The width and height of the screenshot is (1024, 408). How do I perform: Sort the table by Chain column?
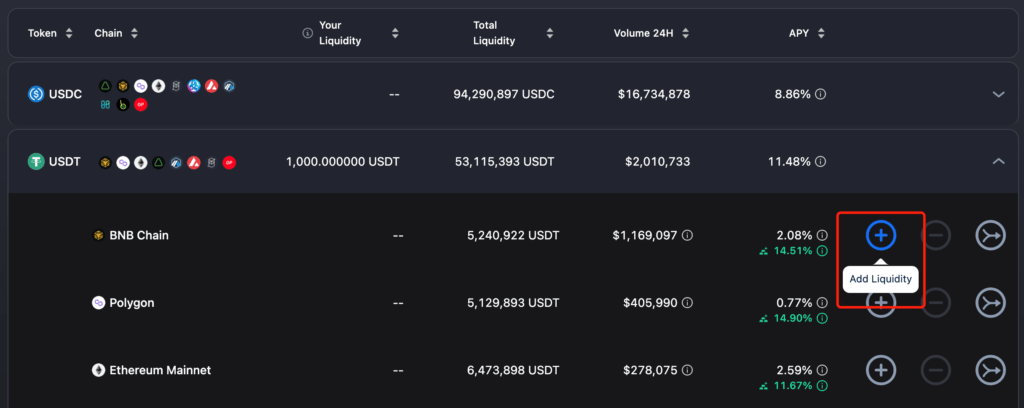[134, 33]
